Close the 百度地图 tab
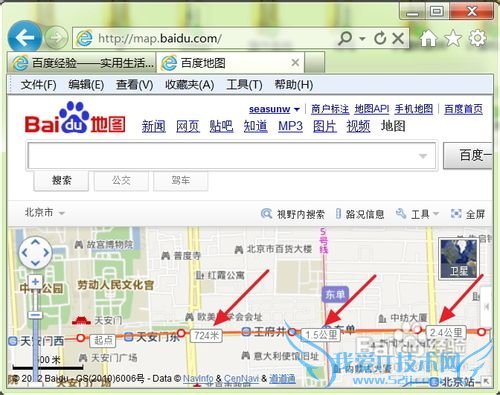This screenshot has height=395, width=500. (295, 62)
